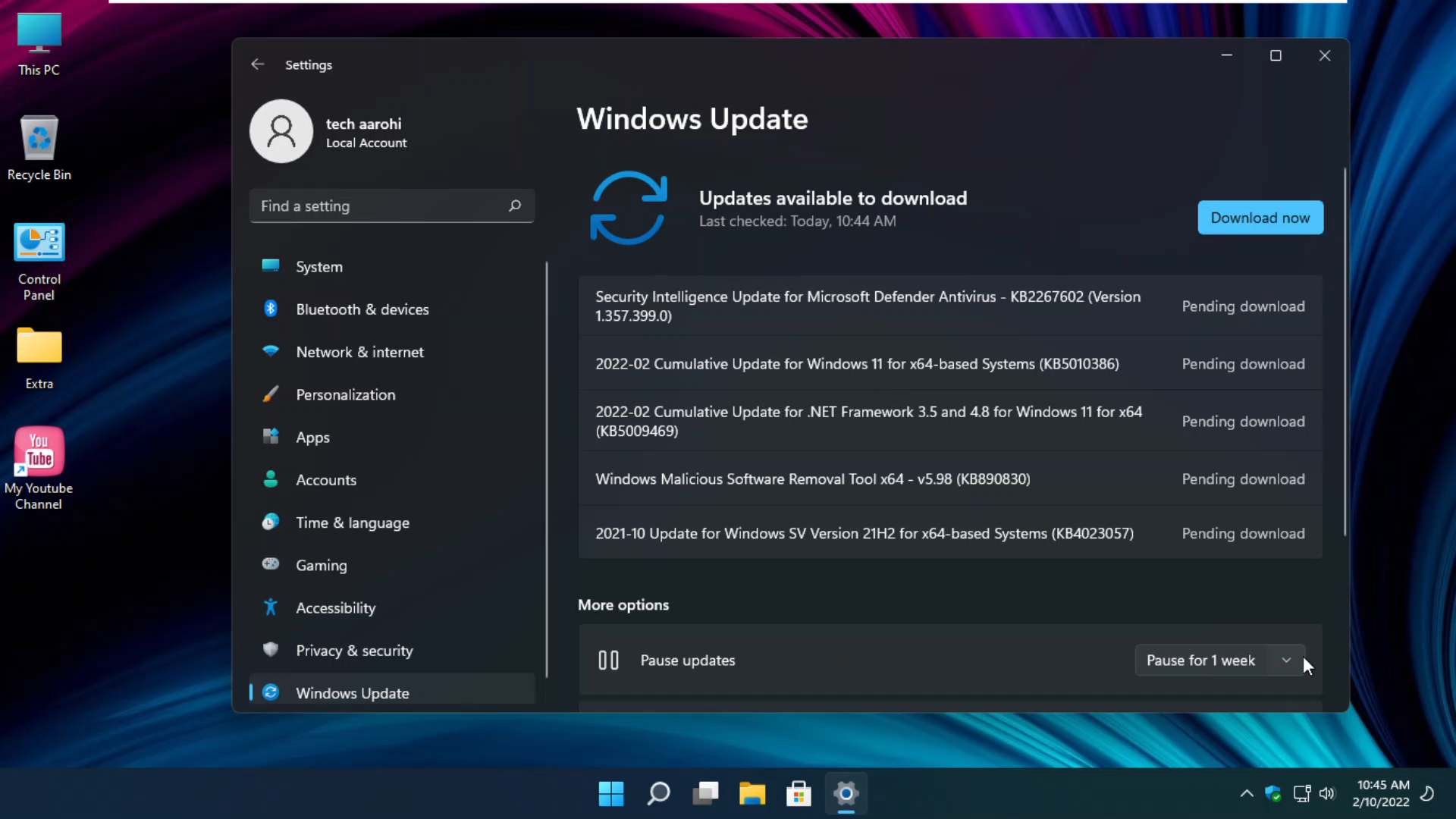Click the search magnifier in Find a setting
1456x819 pixels.
point(515,206)
